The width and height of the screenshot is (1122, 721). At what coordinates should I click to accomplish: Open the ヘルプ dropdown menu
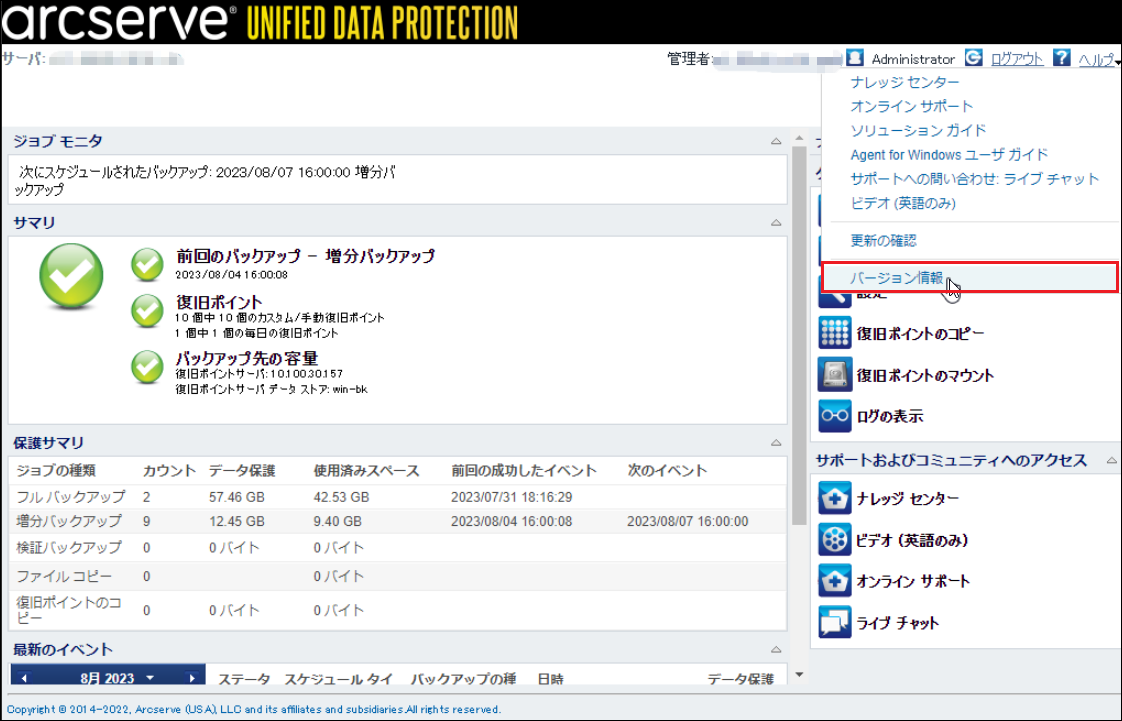coord(1099,60)
